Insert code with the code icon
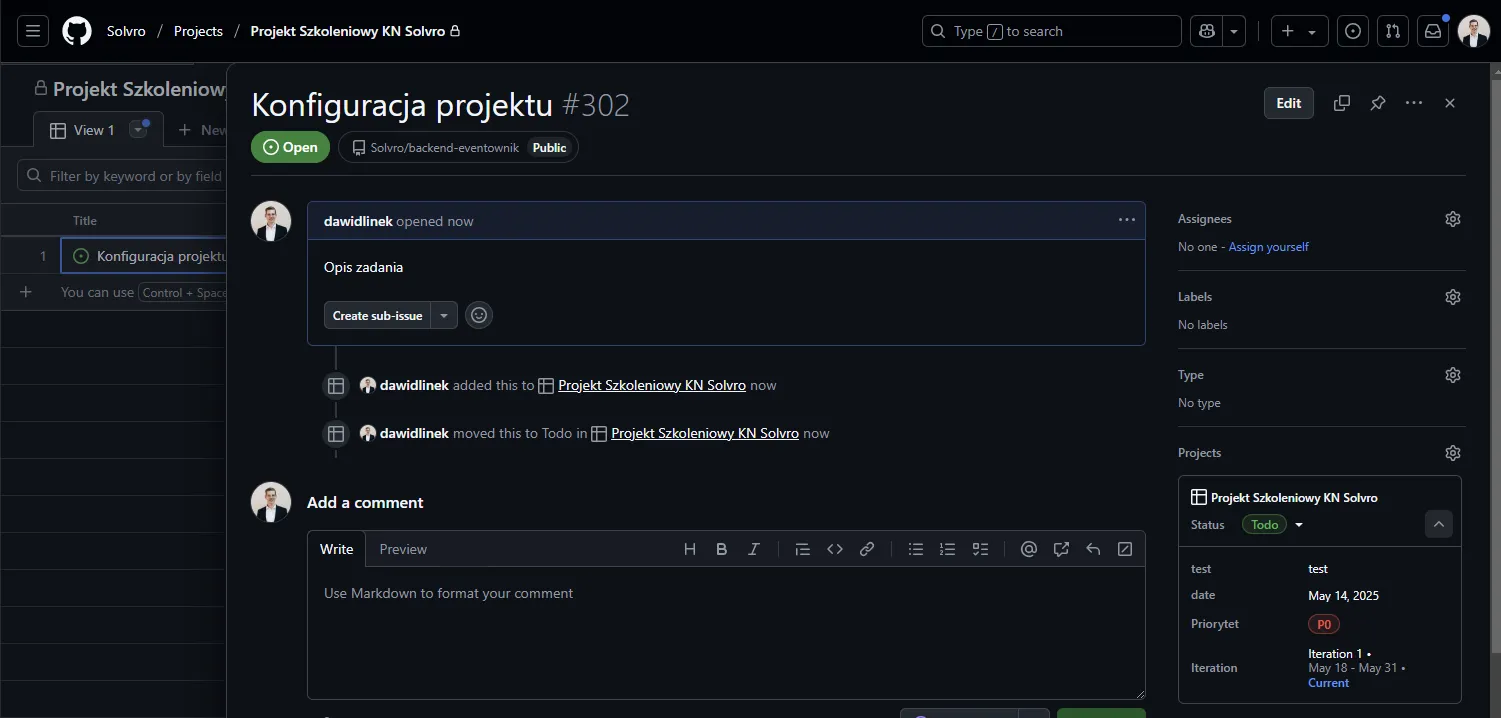1501x718 pixels. coord(834,549)
